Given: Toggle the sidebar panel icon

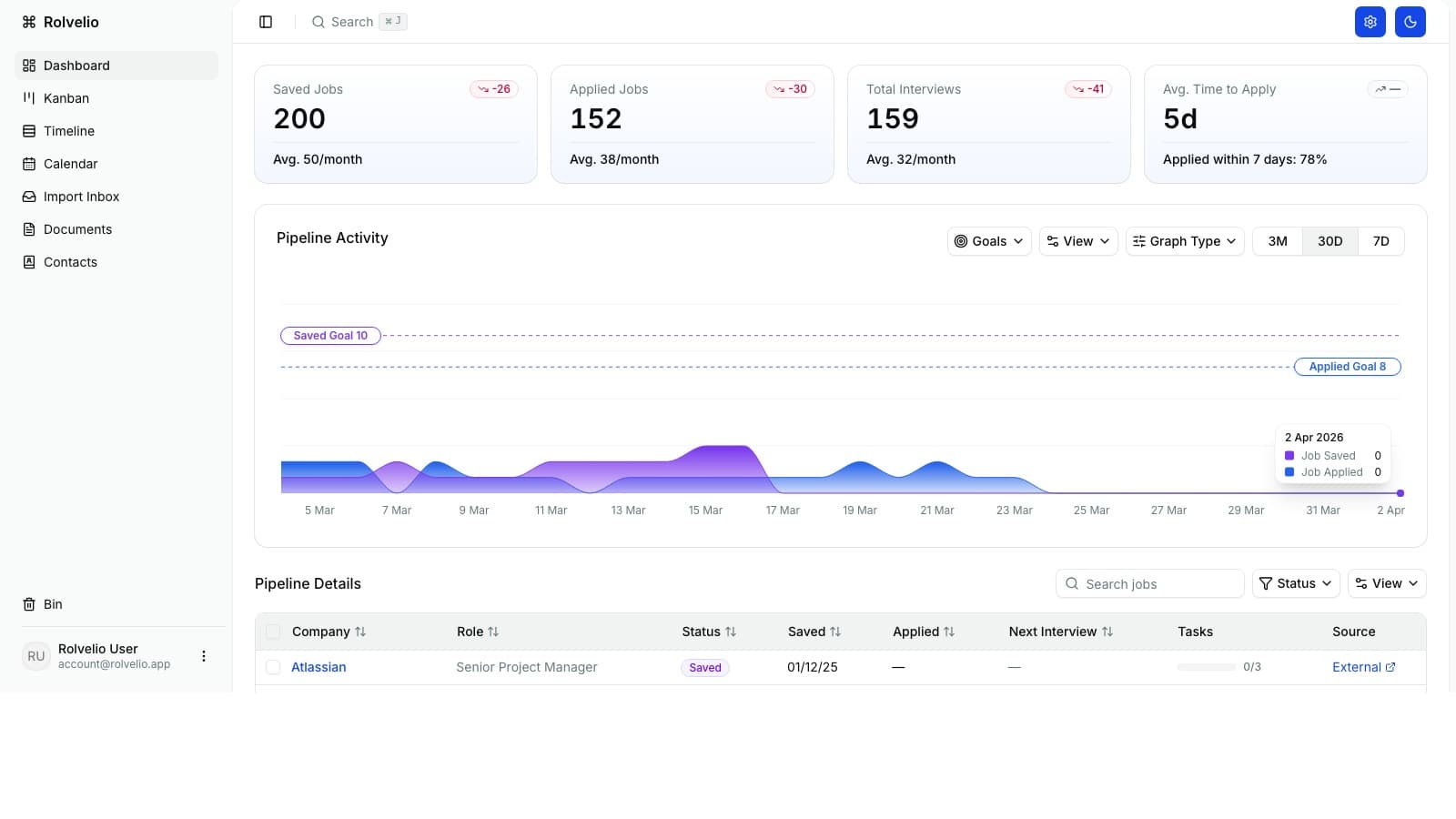Looking at the screenshot, I should [x=266, y=22].
